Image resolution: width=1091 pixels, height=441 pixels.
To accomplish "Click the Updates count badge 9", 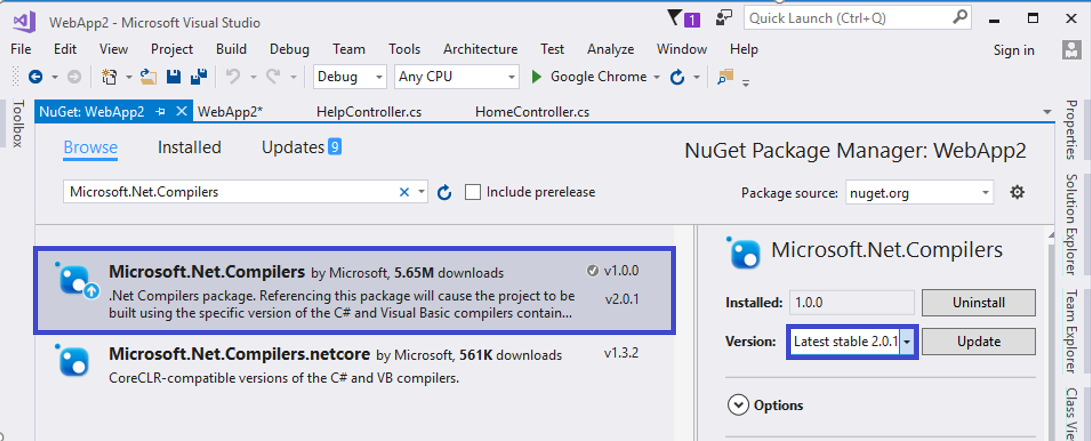I will (x=335, y=147).
